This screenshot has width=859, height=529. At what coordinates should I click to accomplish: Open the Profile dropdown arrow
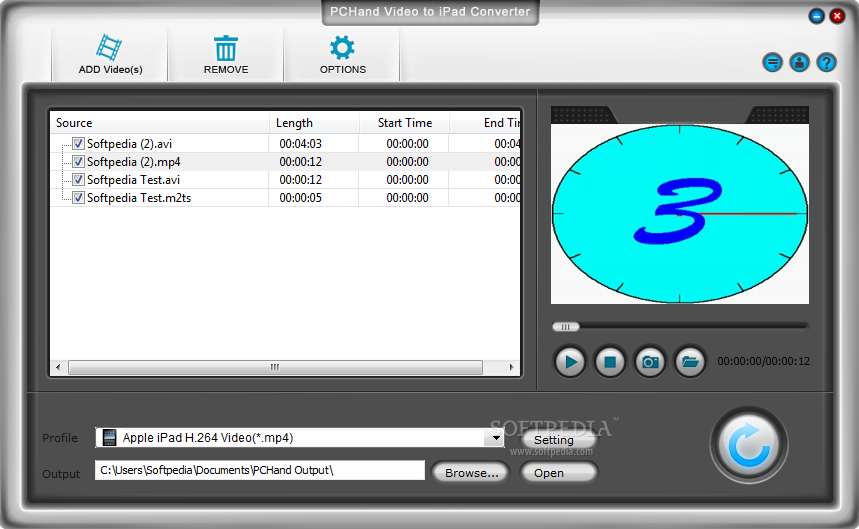tap(495, 438)
